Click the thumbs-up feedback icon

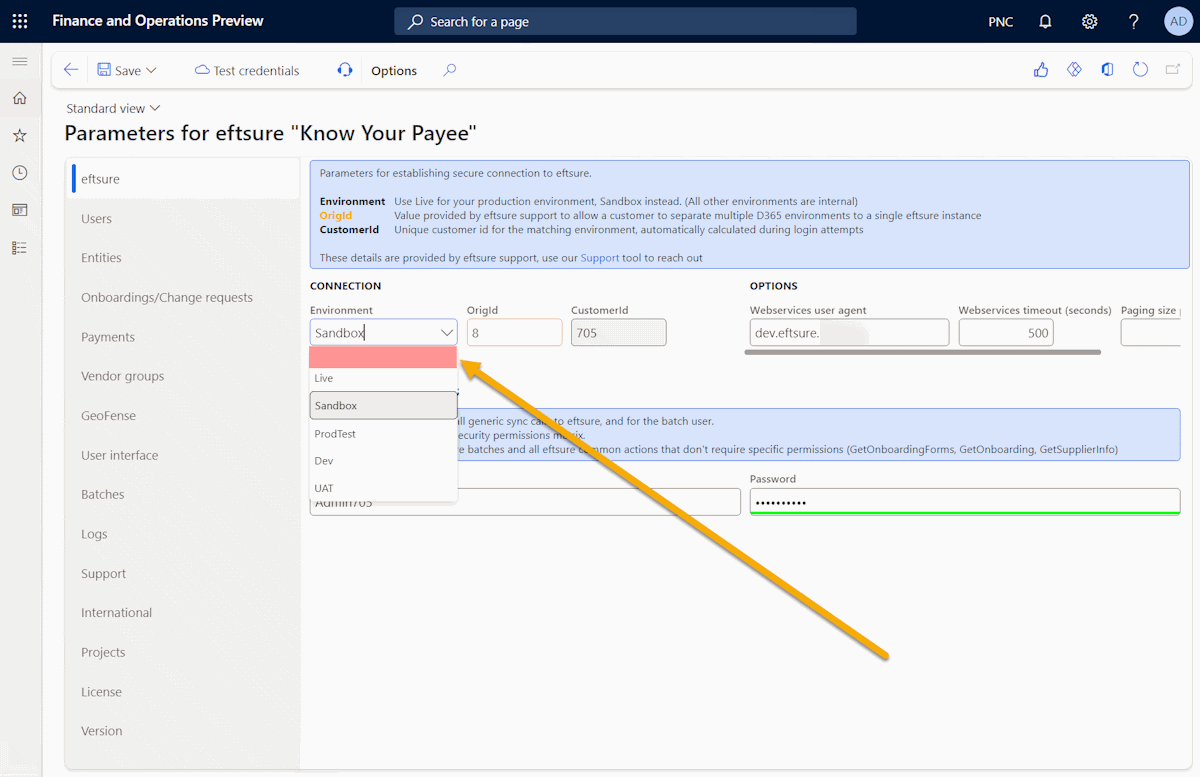1041,70
